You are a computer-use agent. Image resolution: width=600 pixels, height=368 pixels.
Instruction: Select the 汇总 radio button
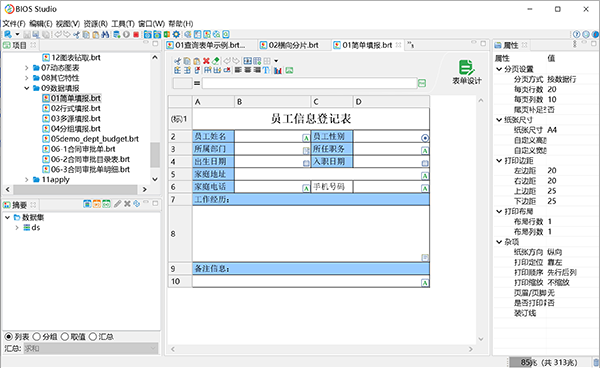[101, 337]
